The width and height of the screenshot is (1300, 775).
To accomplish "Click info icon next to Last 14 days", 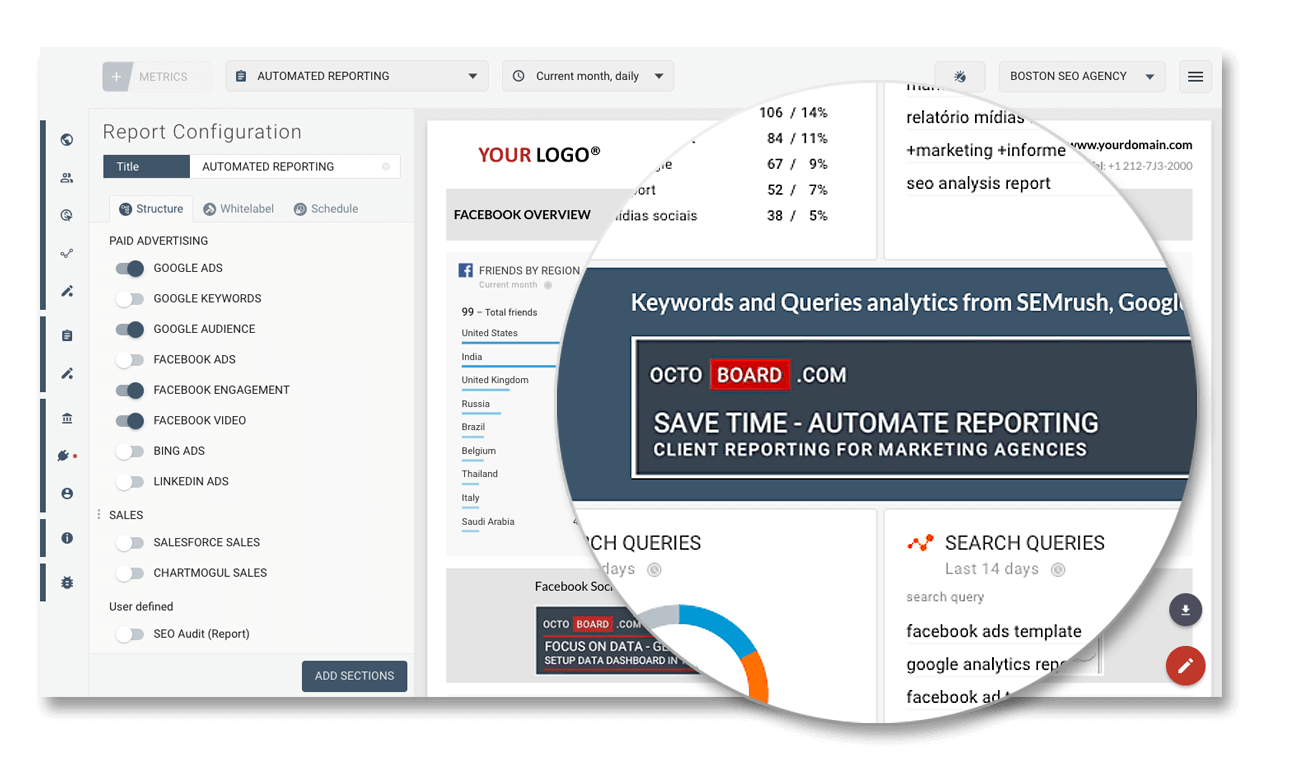I will point(1058,569).
